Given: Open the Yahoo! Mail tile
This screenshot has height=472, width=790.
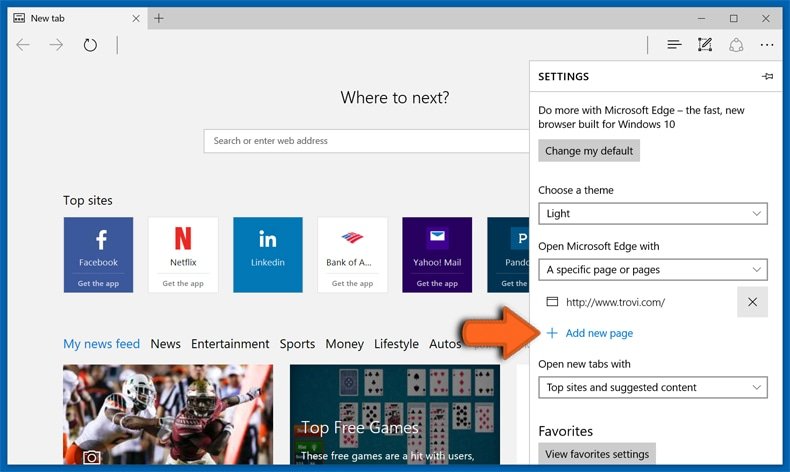Looking at the screenshot, I should point(437,254).
